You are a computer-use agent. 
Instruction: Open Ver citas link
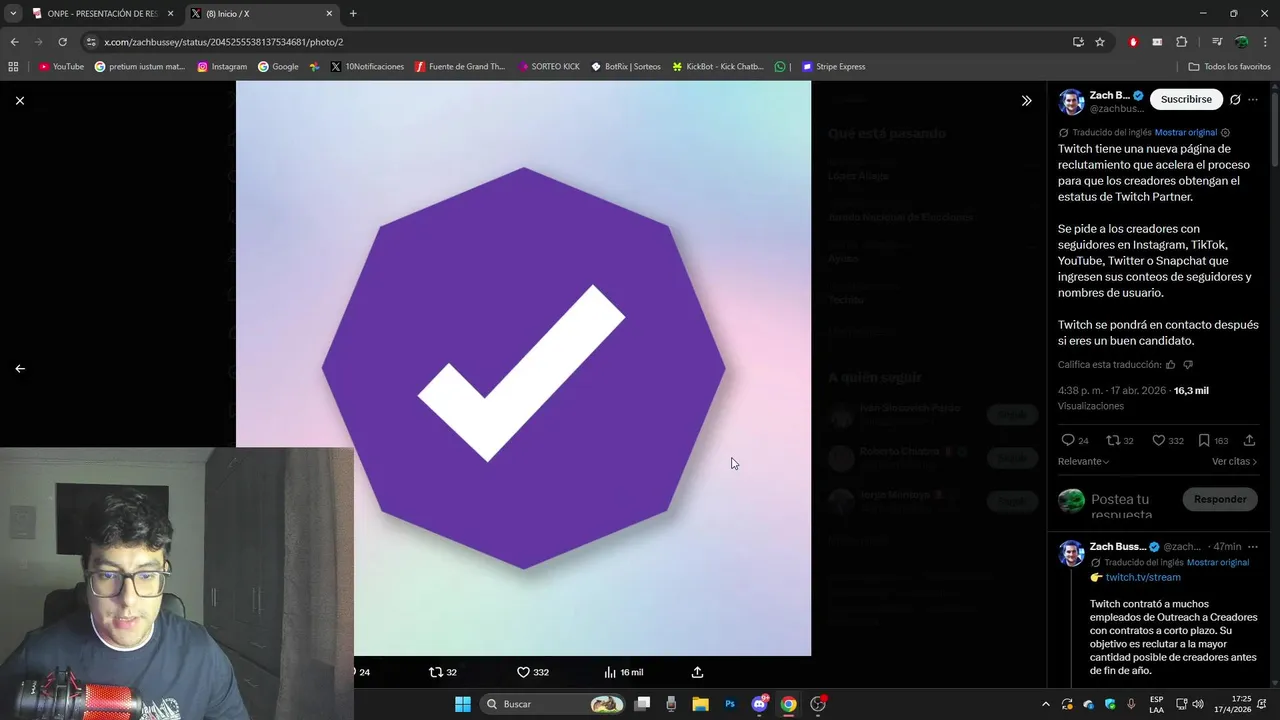click(x=1235, y=461)
